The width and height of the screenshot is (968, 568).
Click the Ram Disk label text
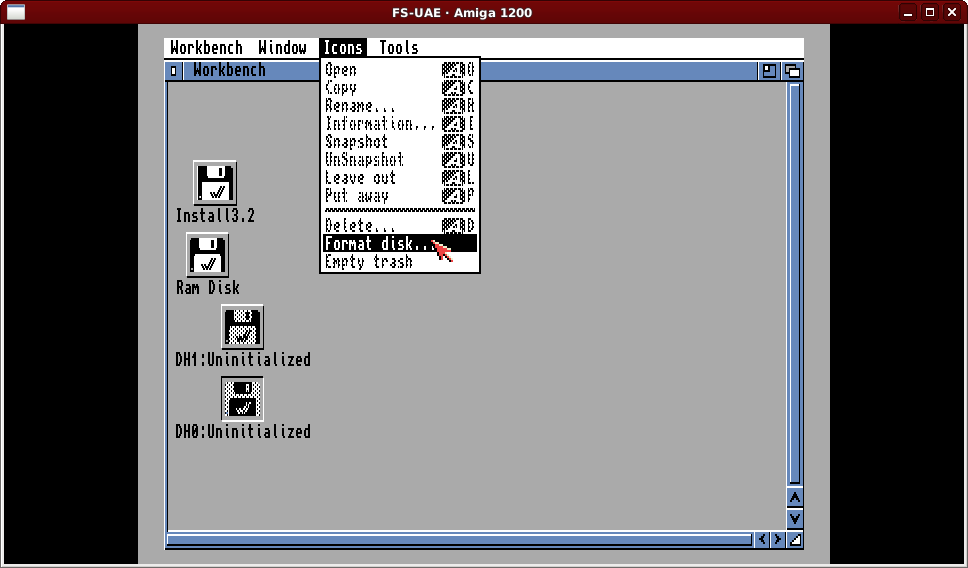coord(207,288)
